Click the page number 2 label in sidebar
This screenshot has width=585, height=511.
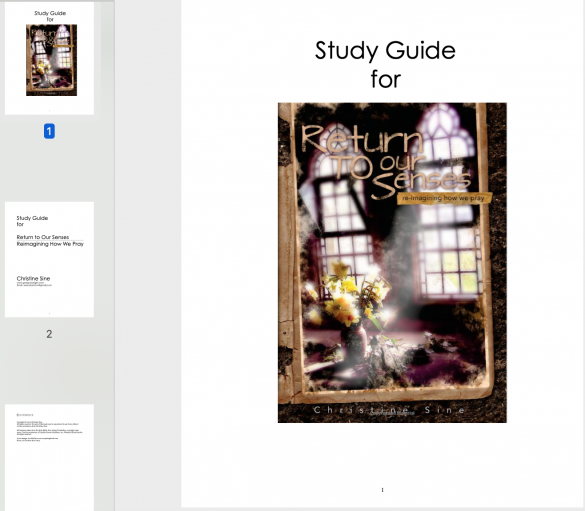point(49,334)
